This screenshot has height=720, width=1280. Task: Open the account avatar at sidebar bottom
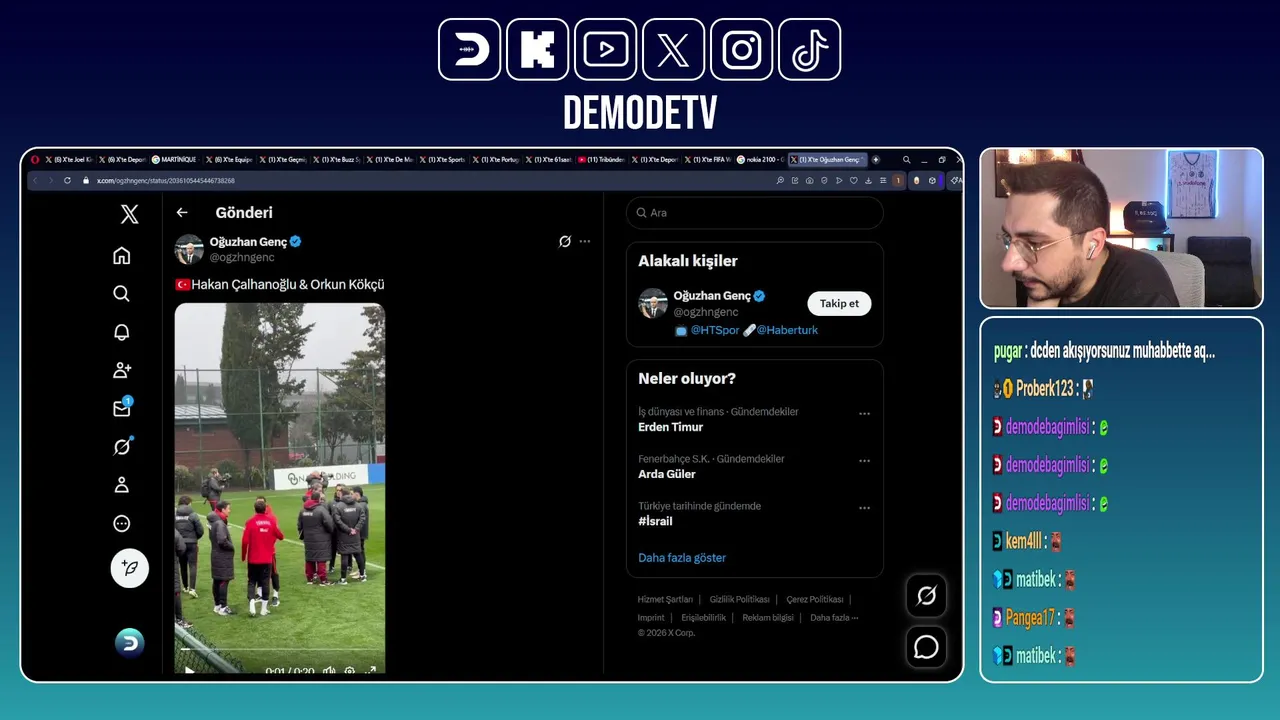[x=129, y=643]
